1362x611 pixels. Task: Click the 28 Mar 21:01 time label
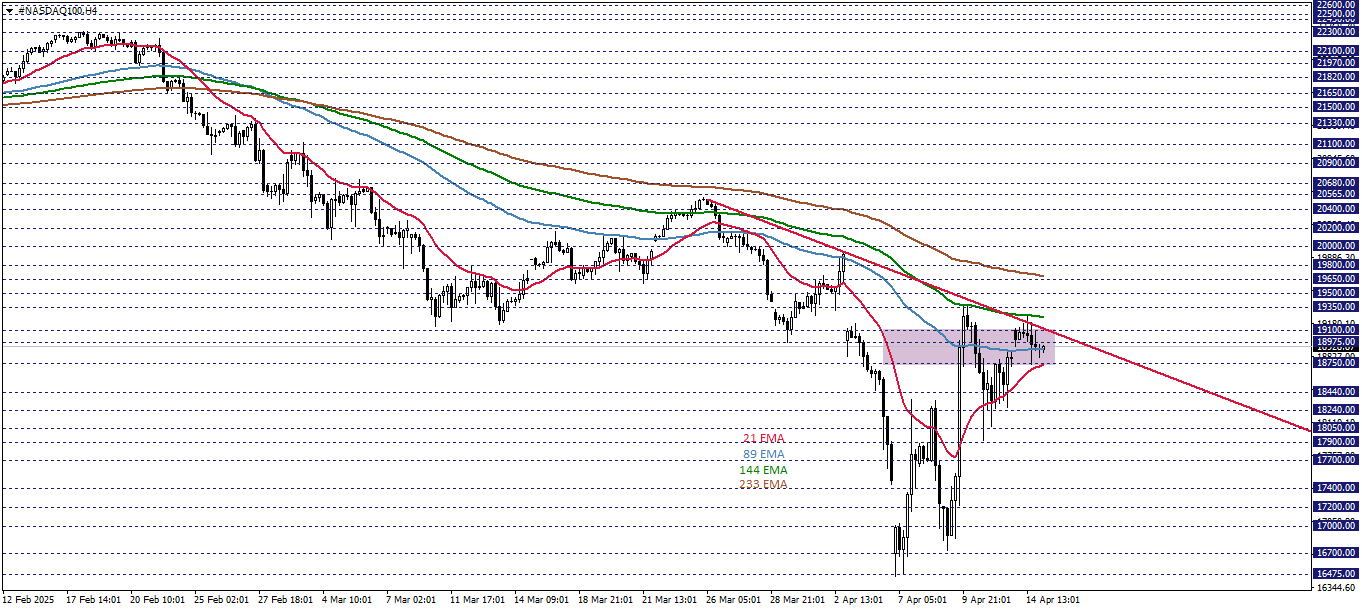pos(796,600)
